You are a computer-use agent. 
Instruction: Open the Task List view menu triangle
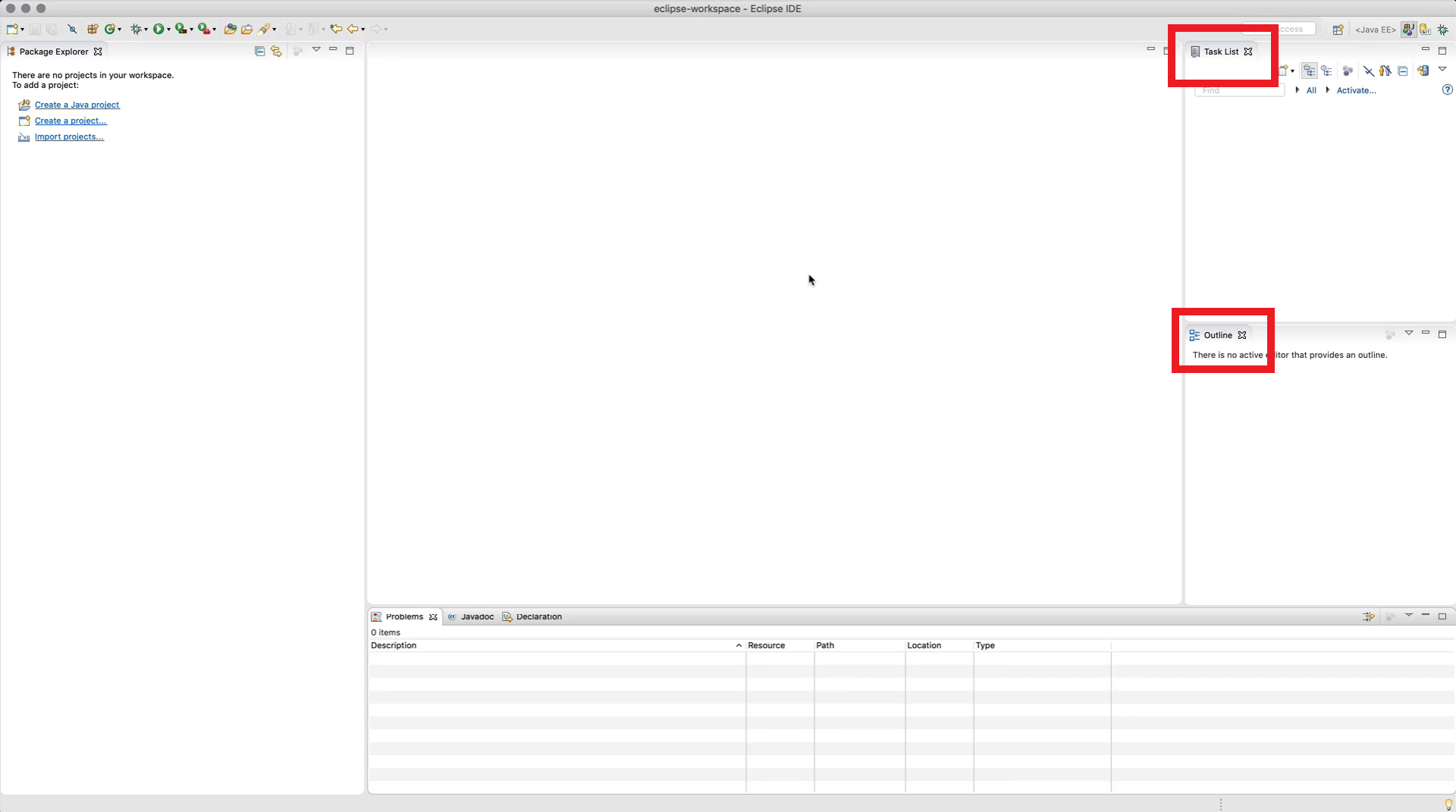click(x=1442, y=69)
